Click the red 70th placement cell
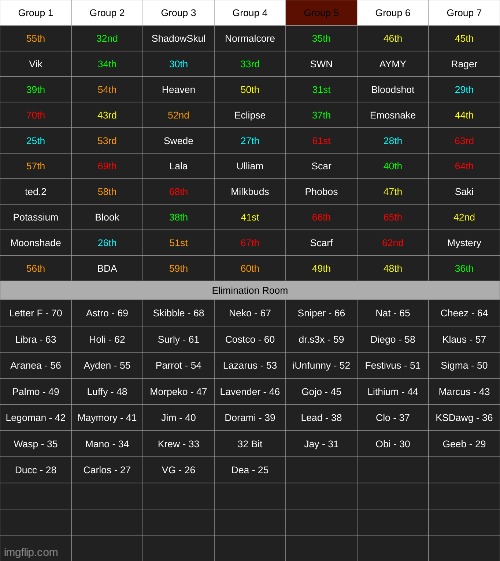500x561 pixels. tap(35, 115)
